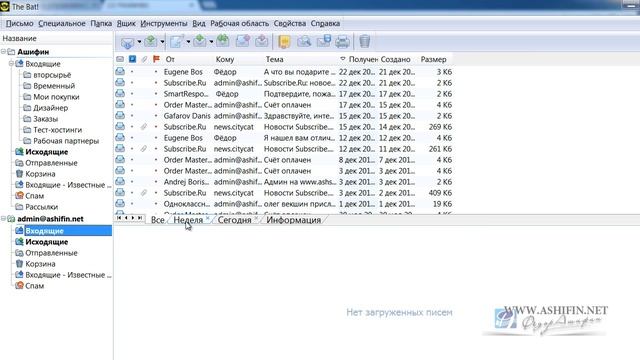Collapse the admin@ashifin.net account node
640x360 pixels.
click(3, 219)
